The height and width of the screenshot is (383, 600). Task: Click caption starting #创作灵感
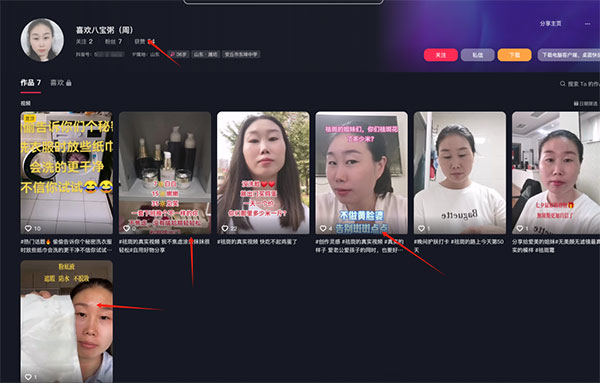click(360, 246)
